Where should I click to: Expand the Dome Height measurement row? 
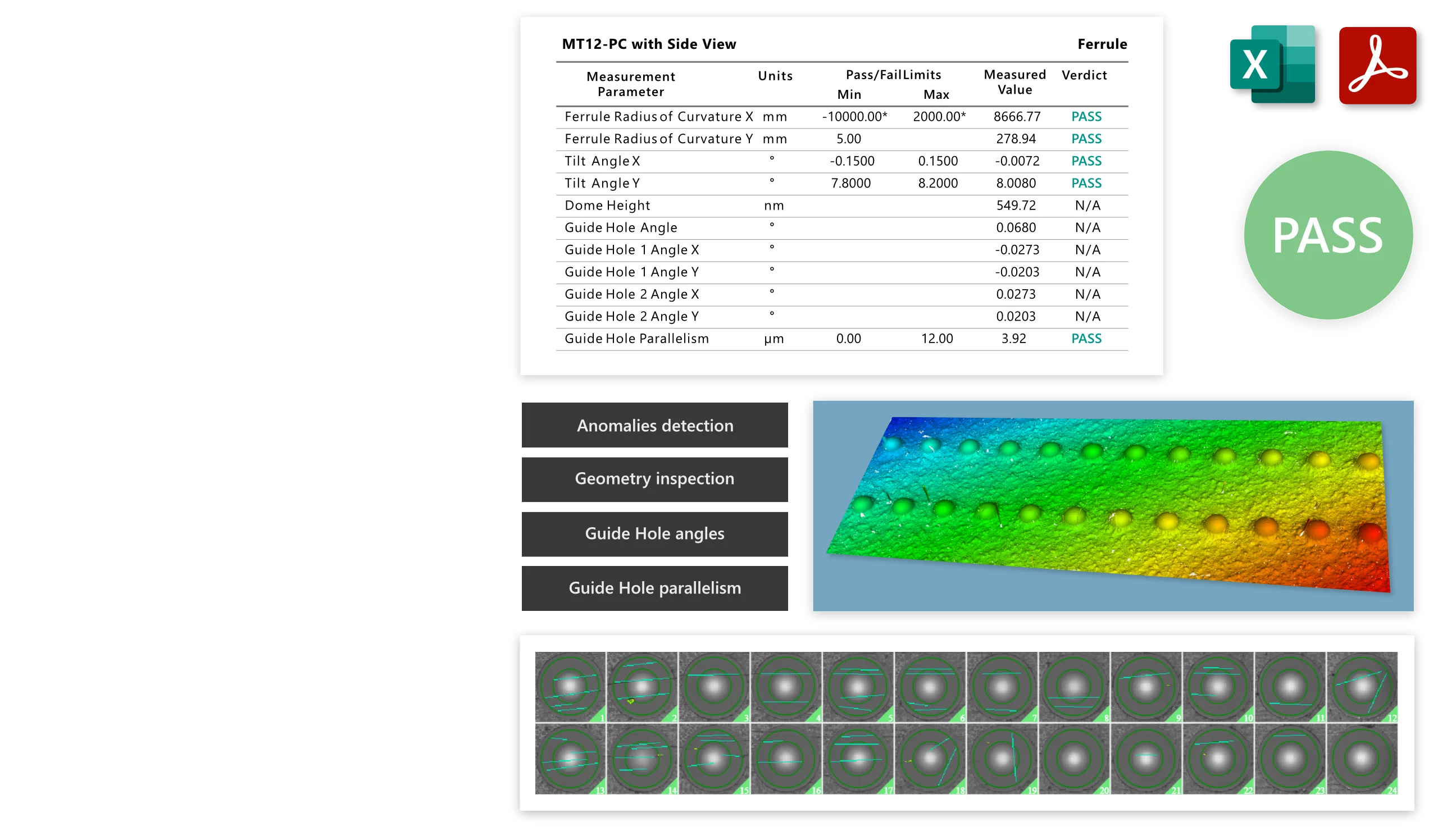coord(607,205)
